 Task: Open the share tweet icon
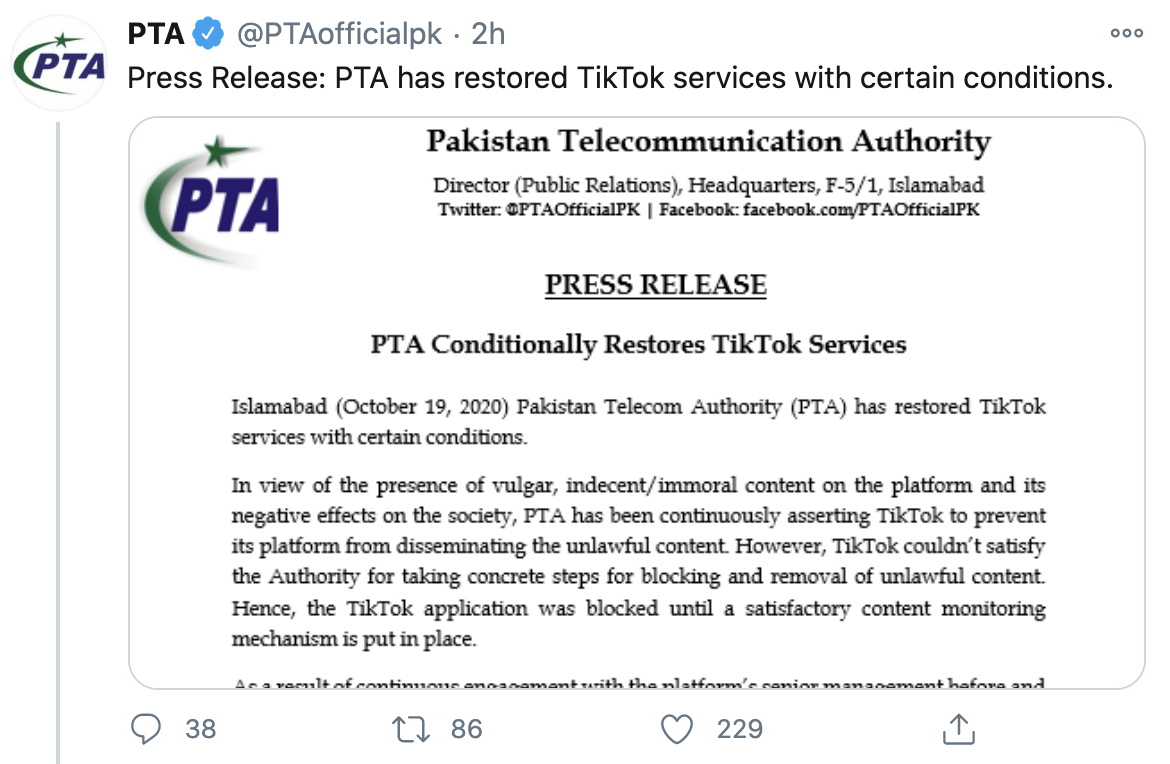tap(957, 728)
